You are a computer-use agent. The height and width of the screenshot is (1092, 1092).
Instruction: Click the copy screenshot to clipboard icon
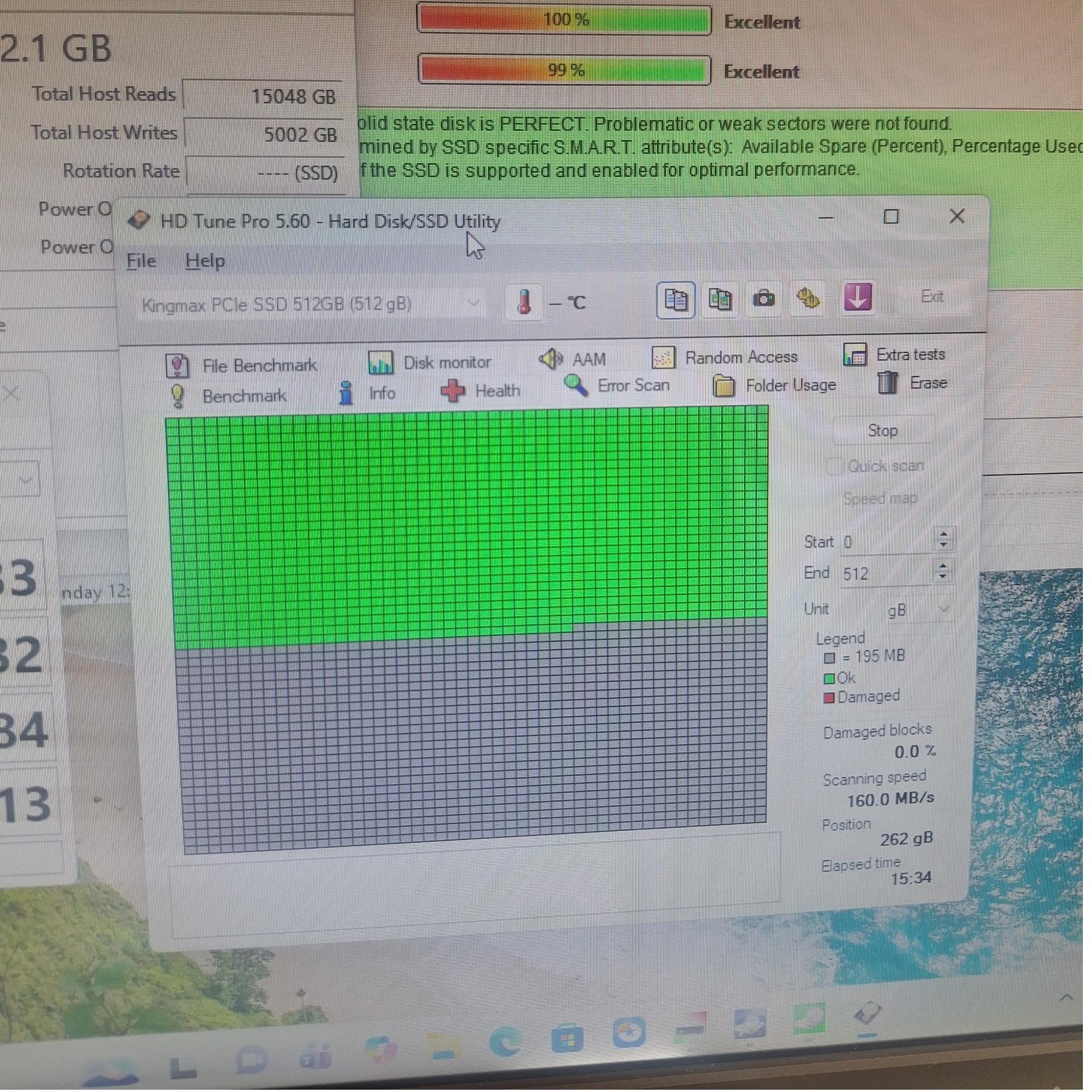click(x=719, y=300)
